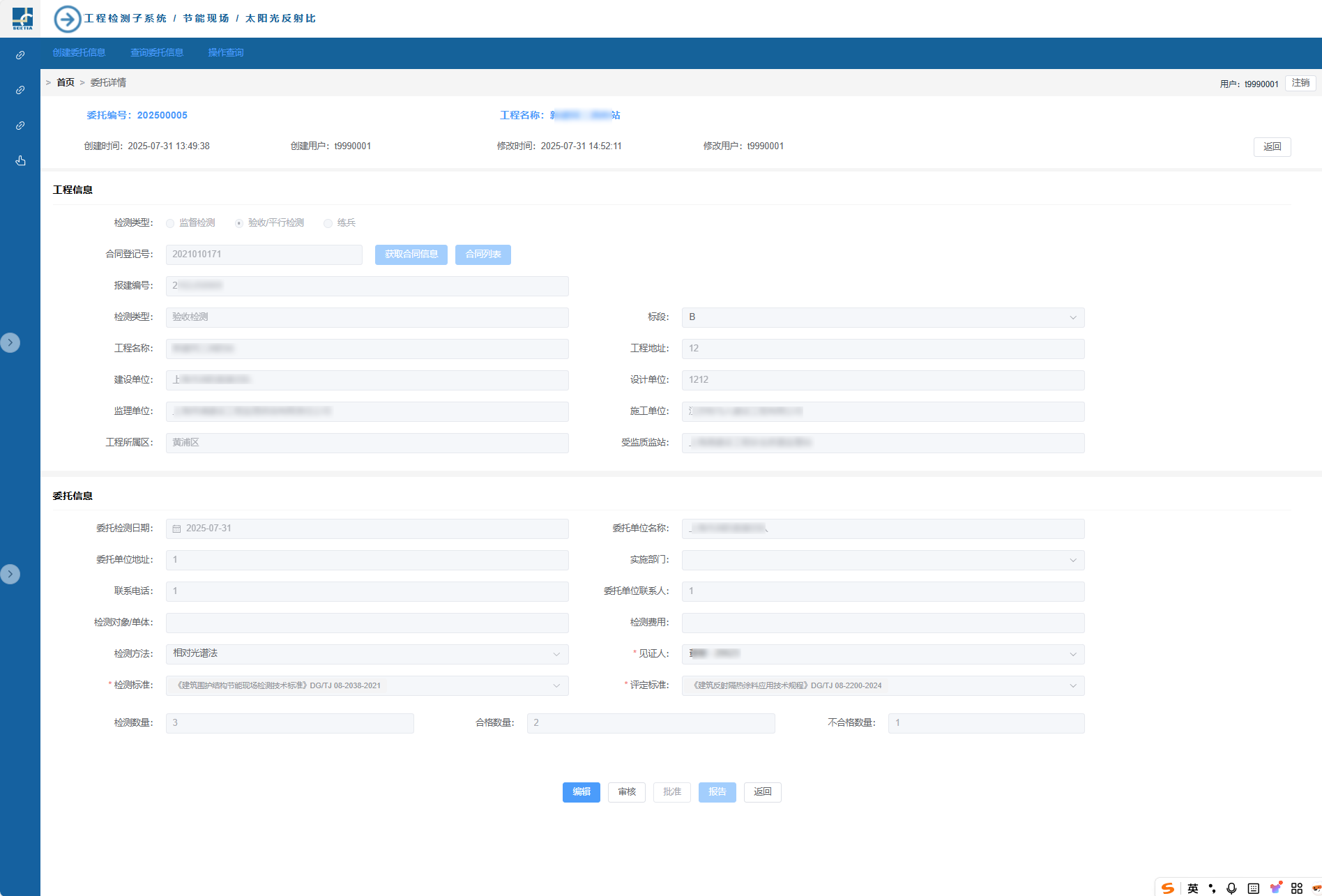Choose the 练兵 radio button

tap(328, 224)
